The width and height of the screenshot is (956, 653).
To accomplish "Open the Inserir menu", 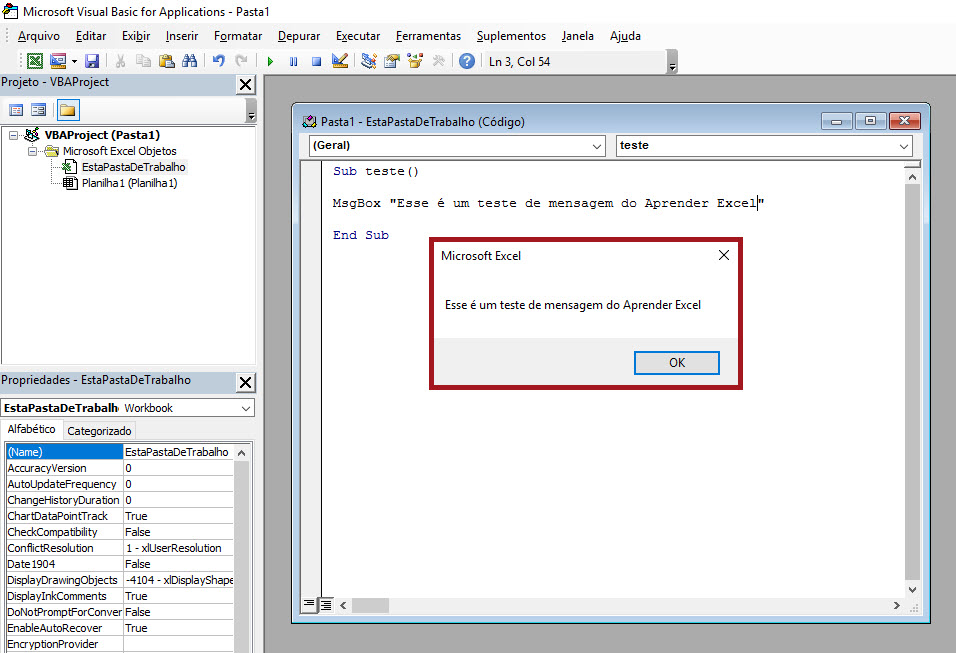I will [182, 36].
